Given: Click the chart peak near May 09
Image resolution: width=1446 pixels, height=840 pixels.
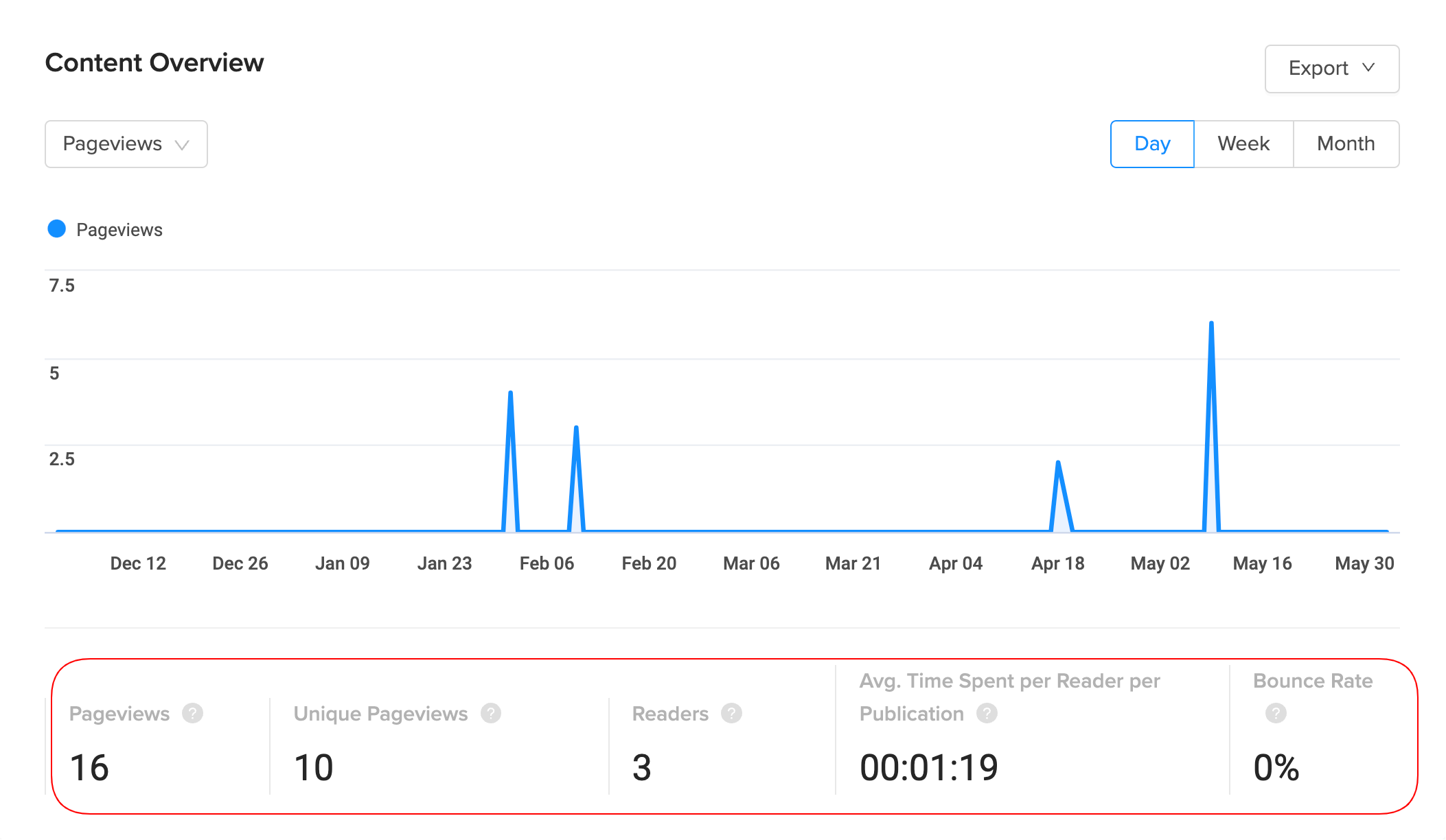Looking at the screenshot, I should pos(1211,324).
